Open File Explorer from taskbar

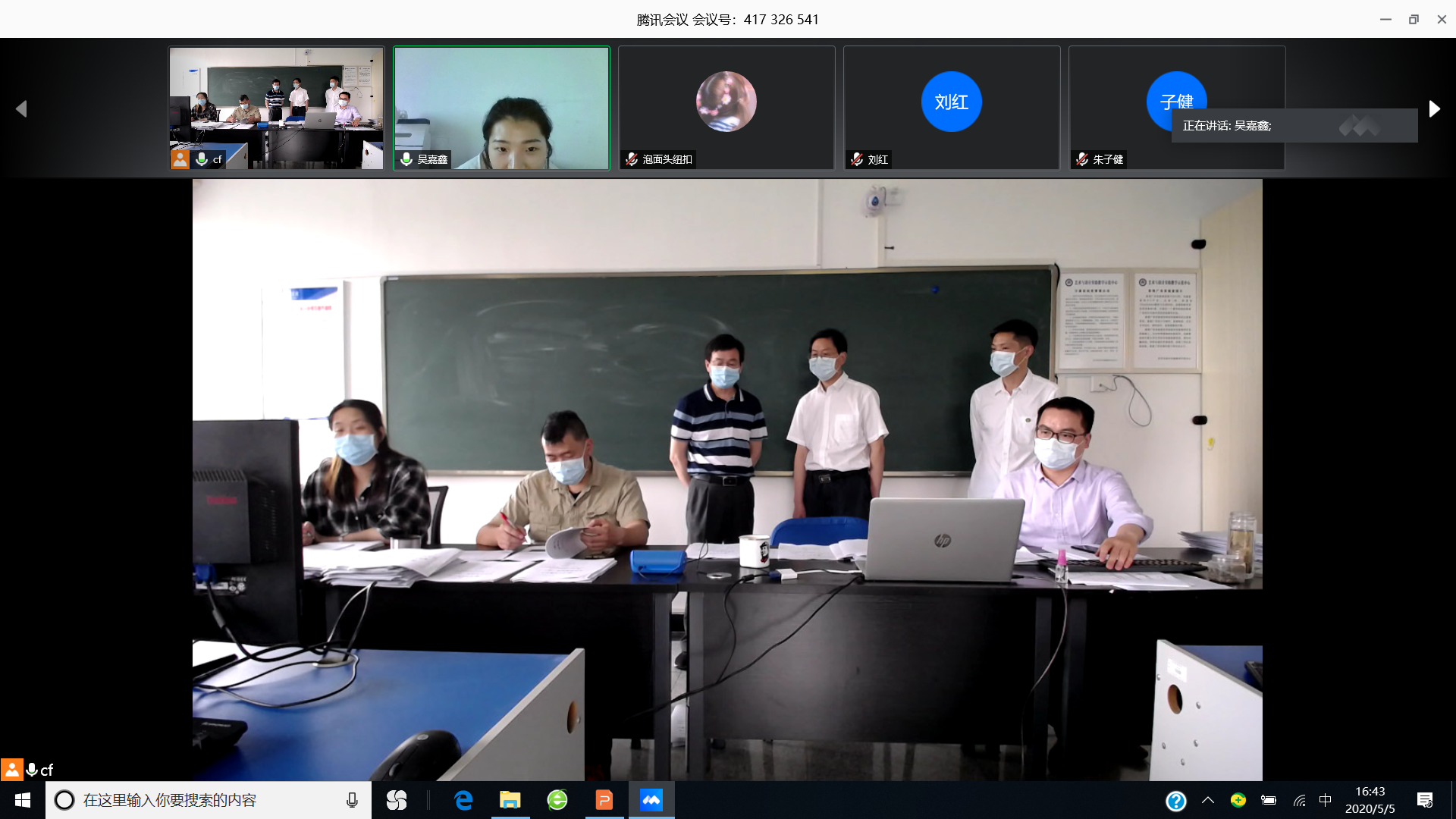click(x=510, y=800)
